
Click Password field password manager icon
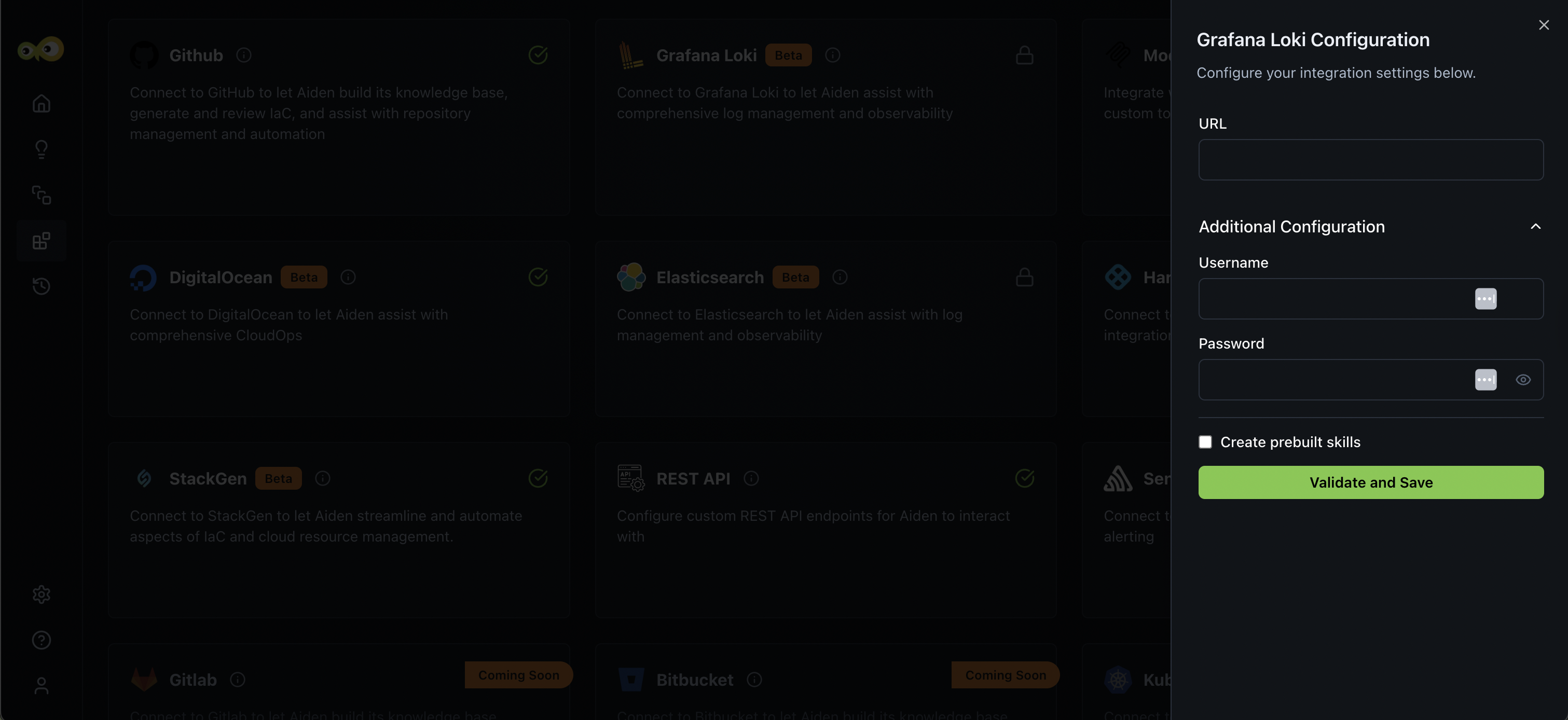[x=1485, y=380]
